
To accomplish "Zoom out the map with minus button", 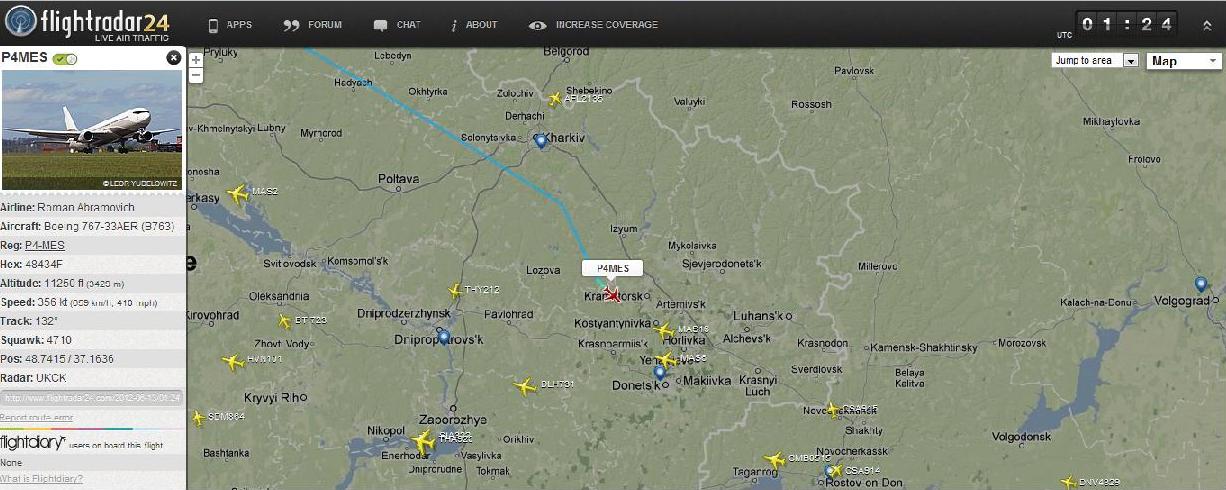I will click(196, 75).
